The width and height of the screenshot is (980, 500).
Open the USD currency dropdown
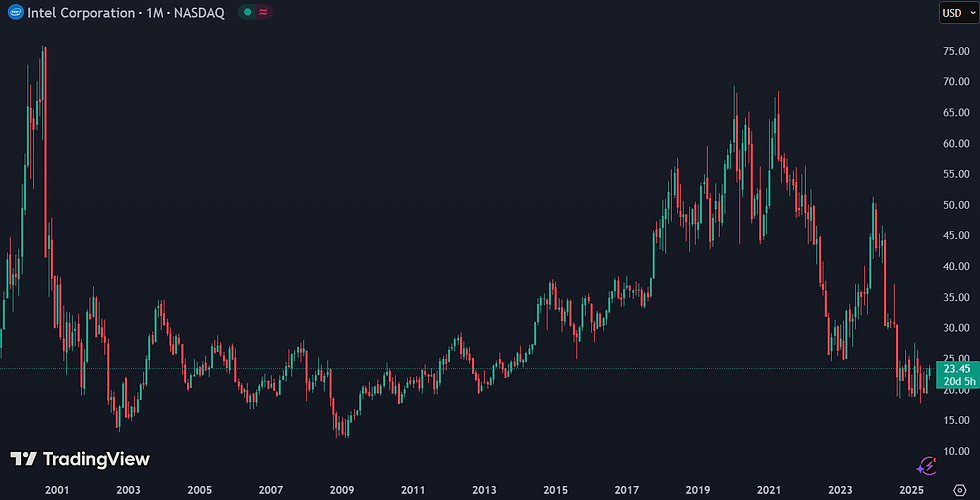958,13
